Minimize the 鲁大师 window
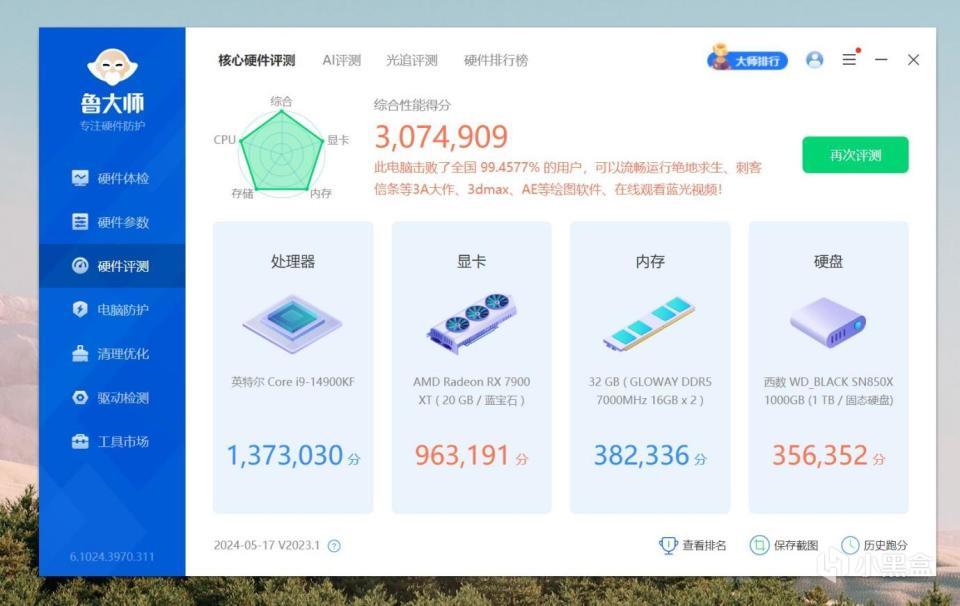Image resolution: width=960 pixels, height=606 pixels. (x=881, y=59)
